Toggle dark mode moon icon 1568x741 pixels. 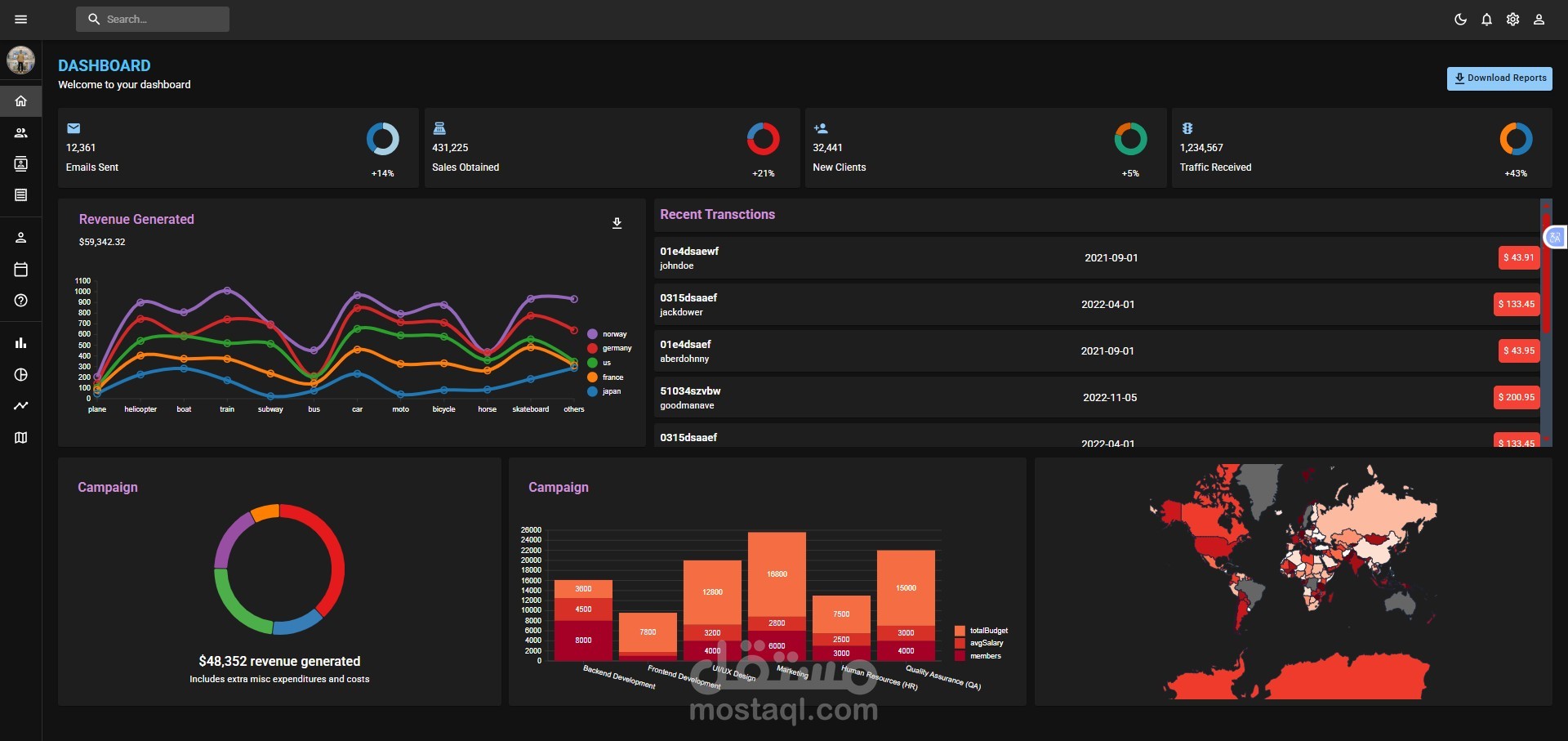[x=1460, y=19]
